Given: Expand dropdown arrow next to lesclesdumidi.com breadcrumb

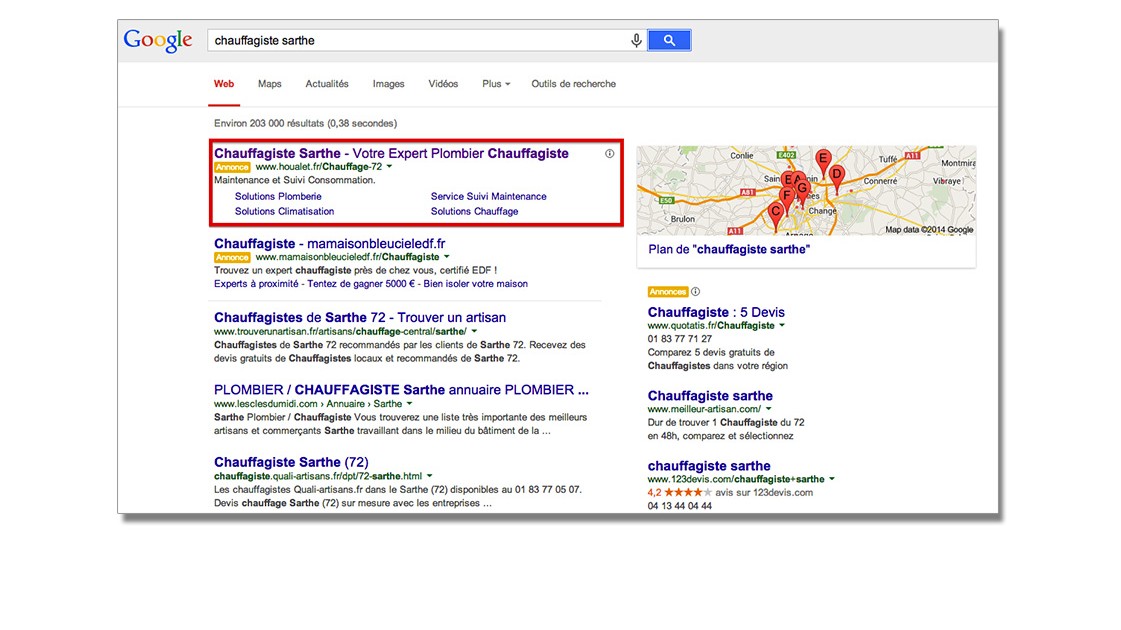Looking at the screenshot, I should click(410, 404).
